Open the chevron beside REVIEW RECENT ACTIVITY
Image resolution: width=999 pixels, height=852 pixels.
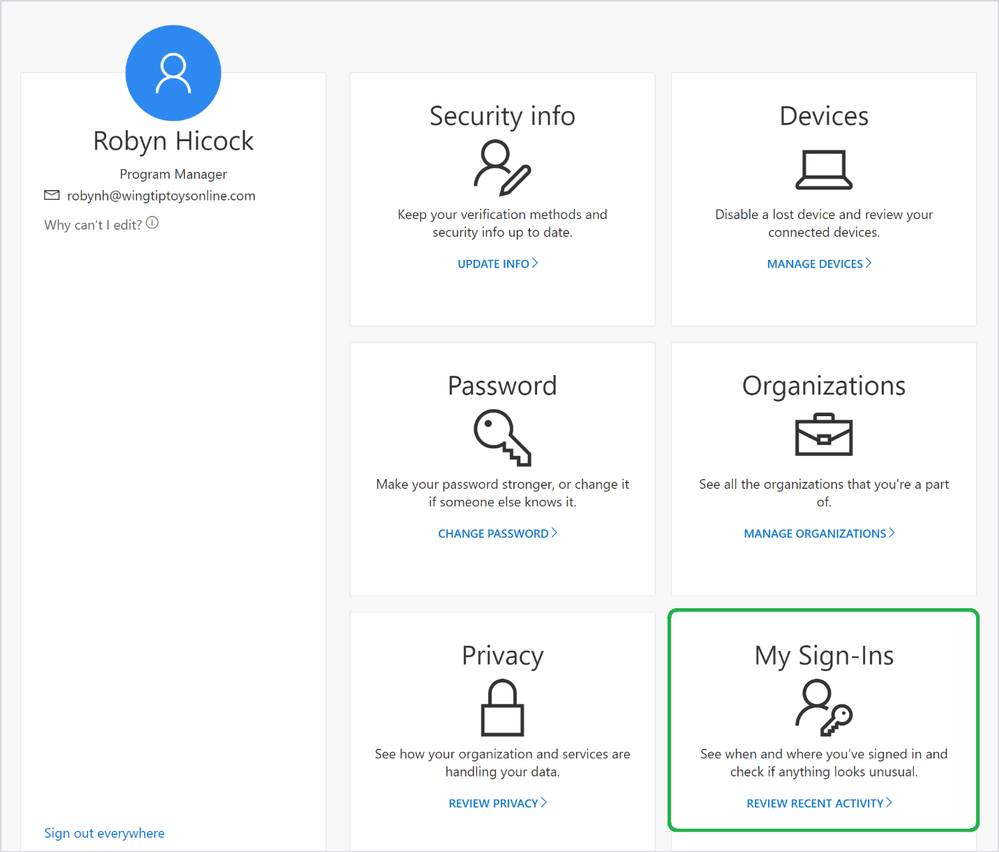pyautogui.click(x=891, y=802)
